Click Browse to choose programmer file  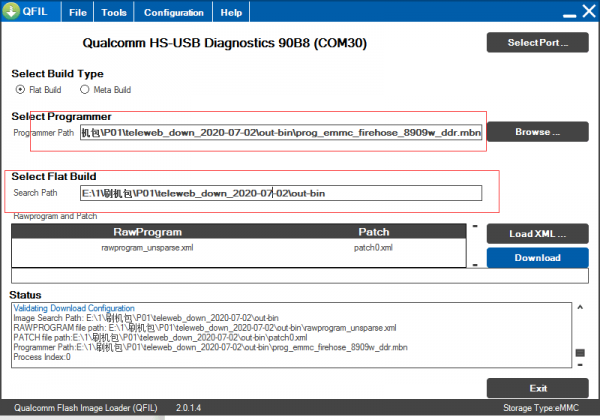coord(537,132)
